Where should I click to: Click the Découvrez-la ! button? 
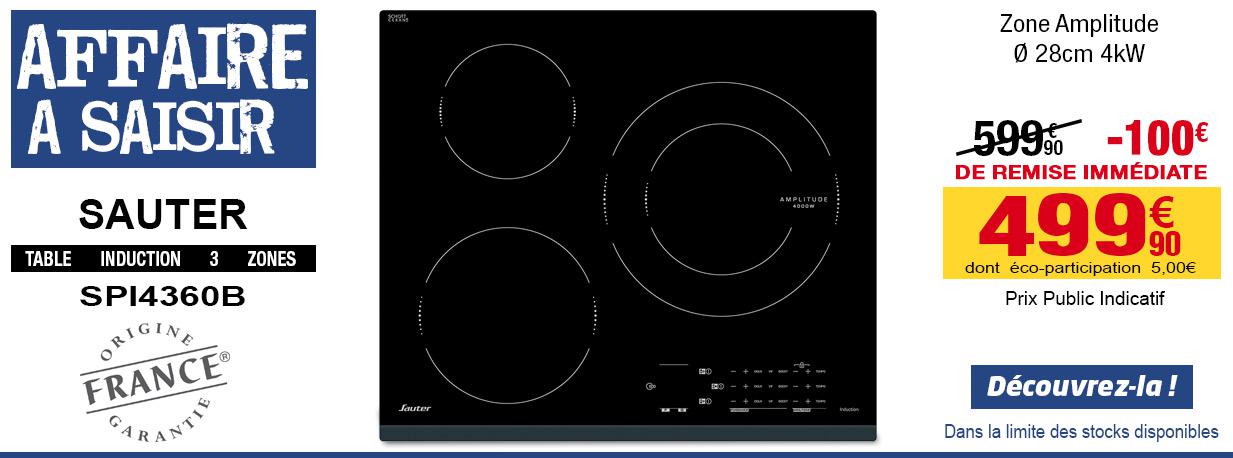(1082, 386)
